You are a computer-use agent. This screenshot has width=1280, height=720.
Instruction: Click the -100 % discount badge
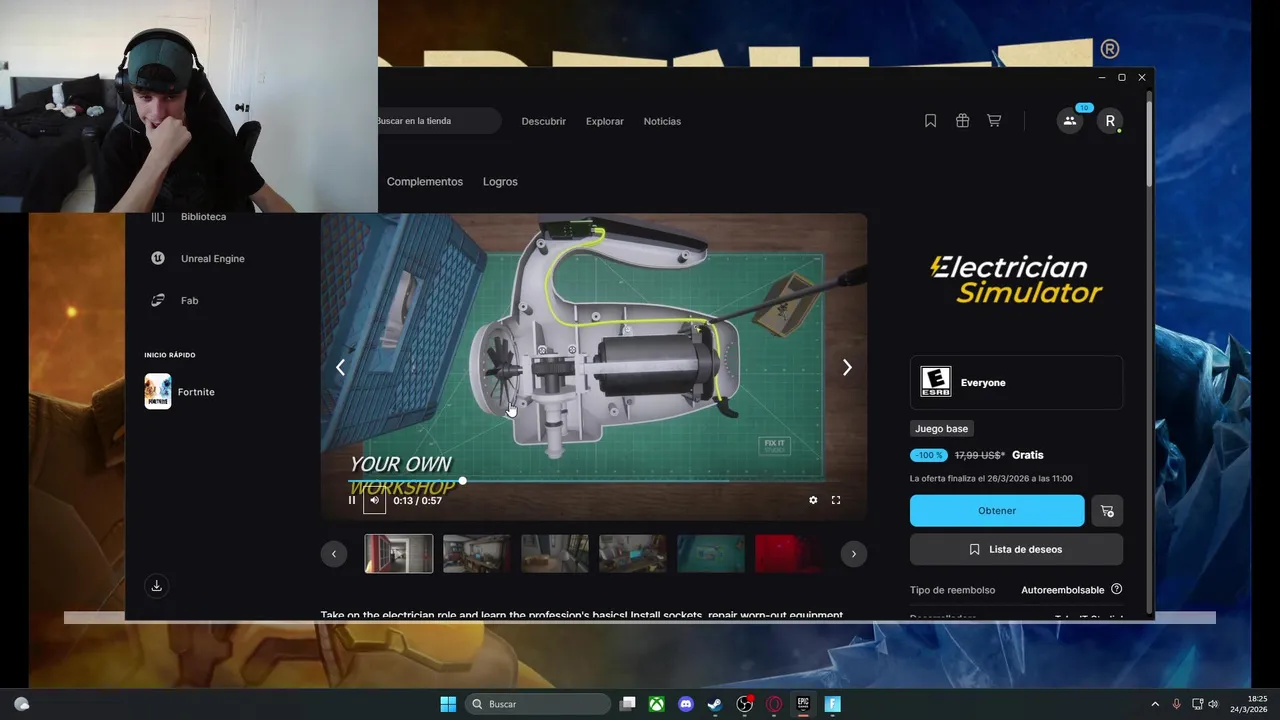(x=929, y=455)
